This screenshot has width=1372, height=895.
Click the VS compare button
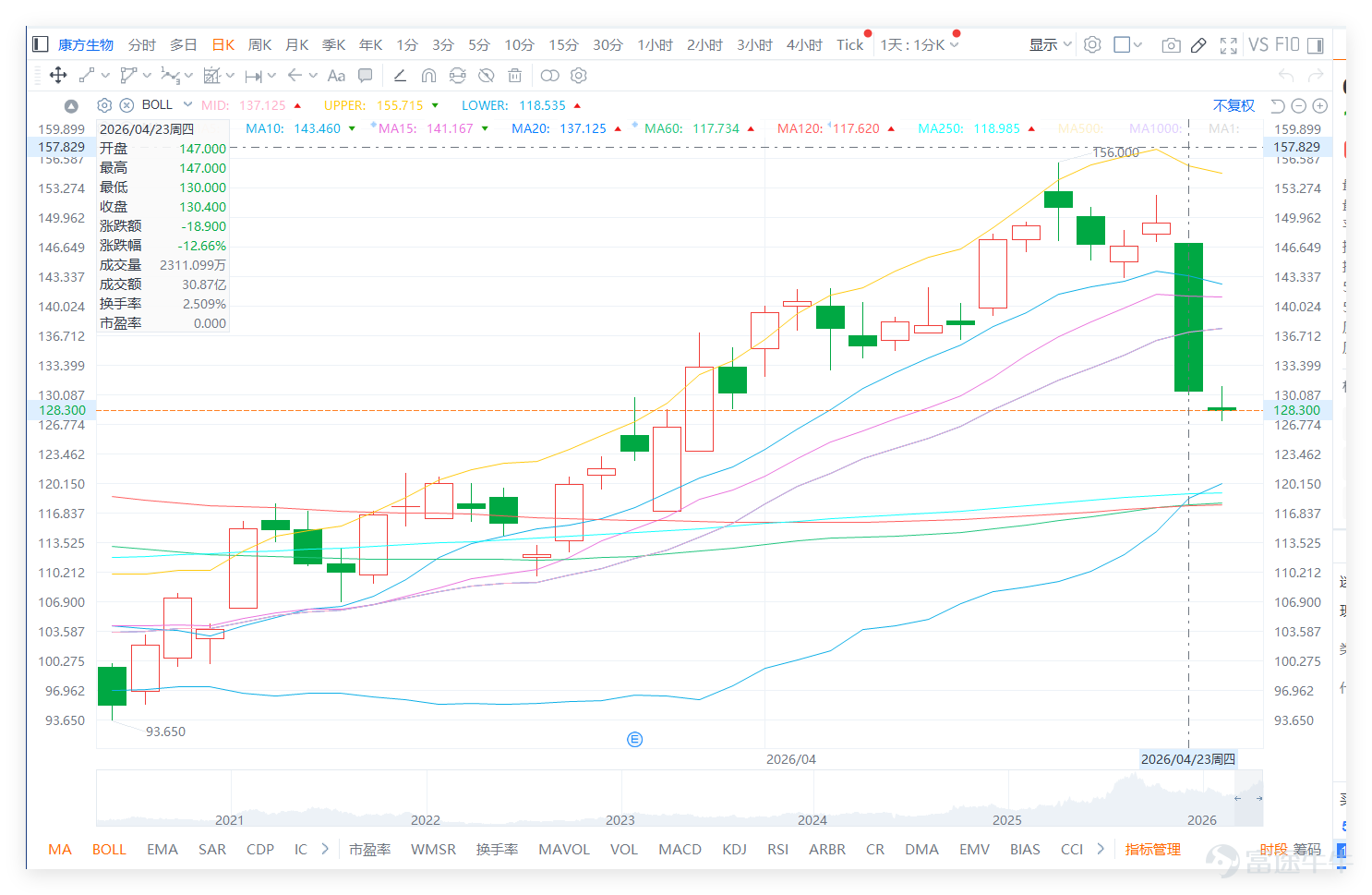click(1258, 44)
